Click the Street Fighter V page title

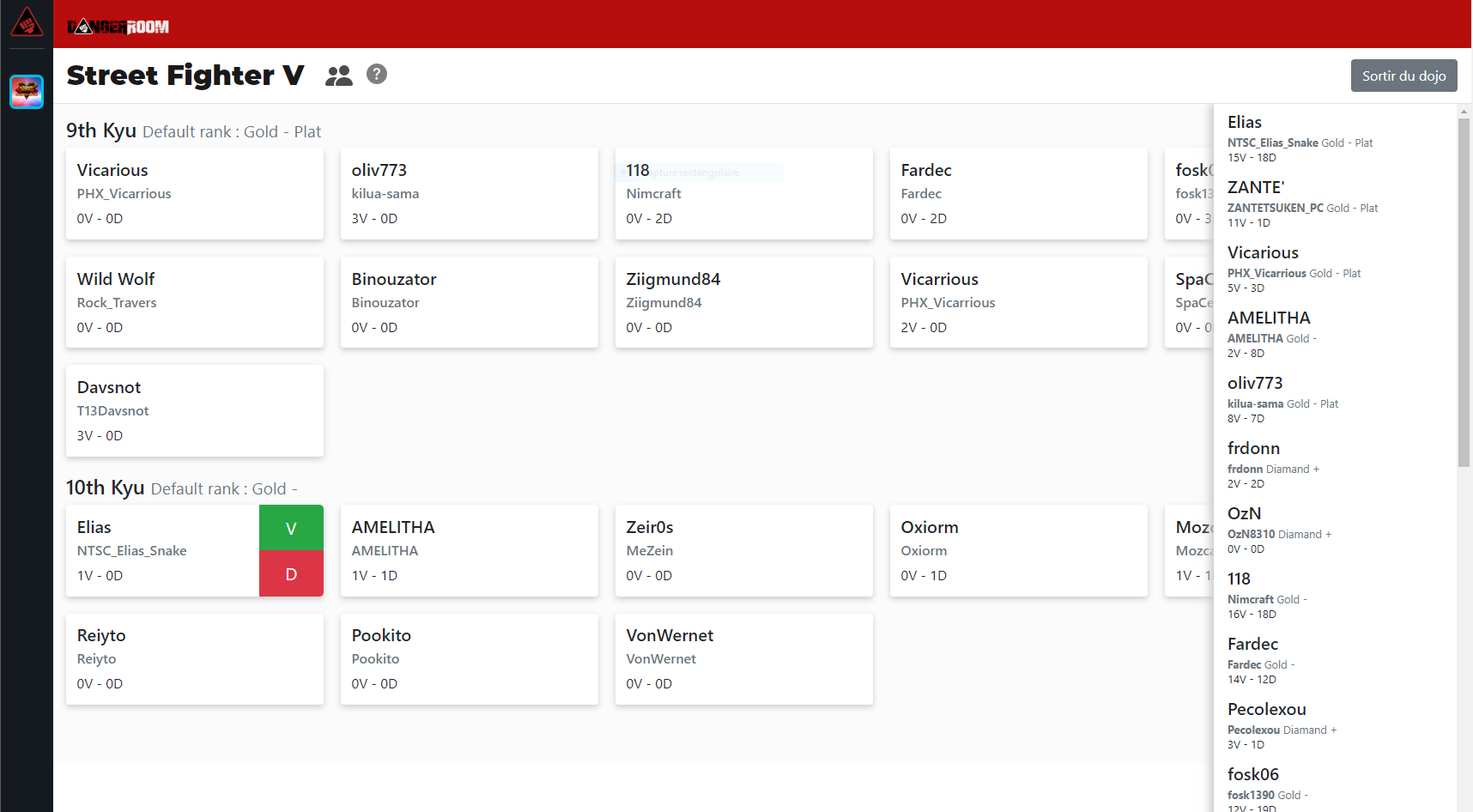185,76
